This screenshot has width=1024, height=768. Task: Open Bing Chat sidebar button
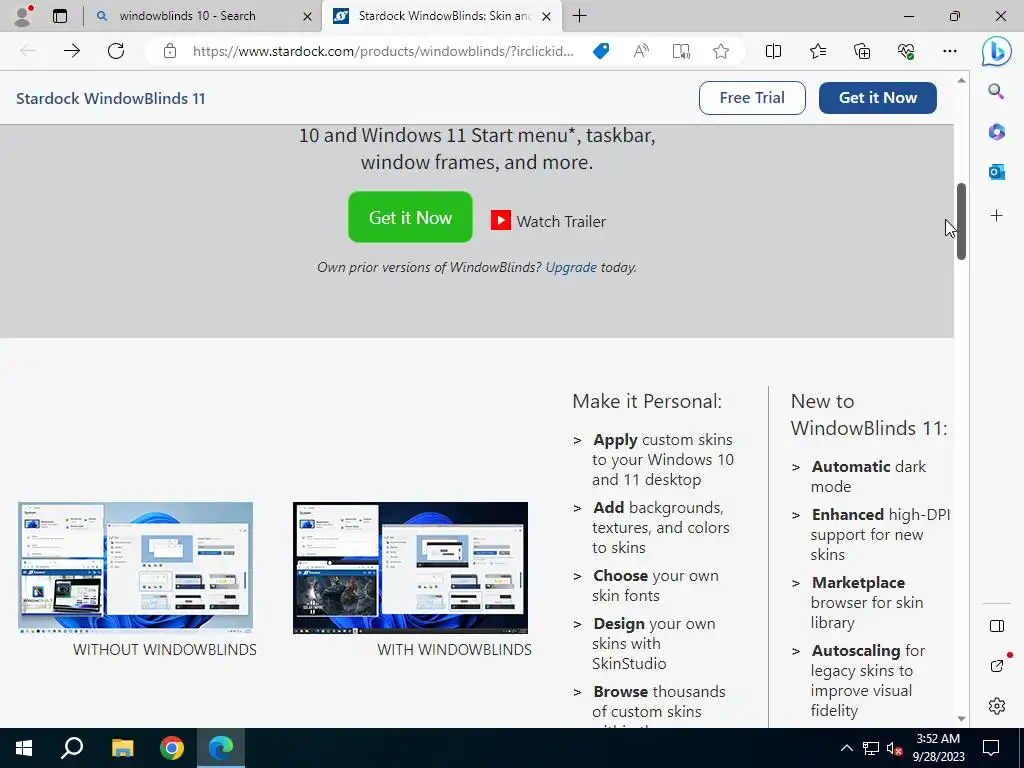997,52
